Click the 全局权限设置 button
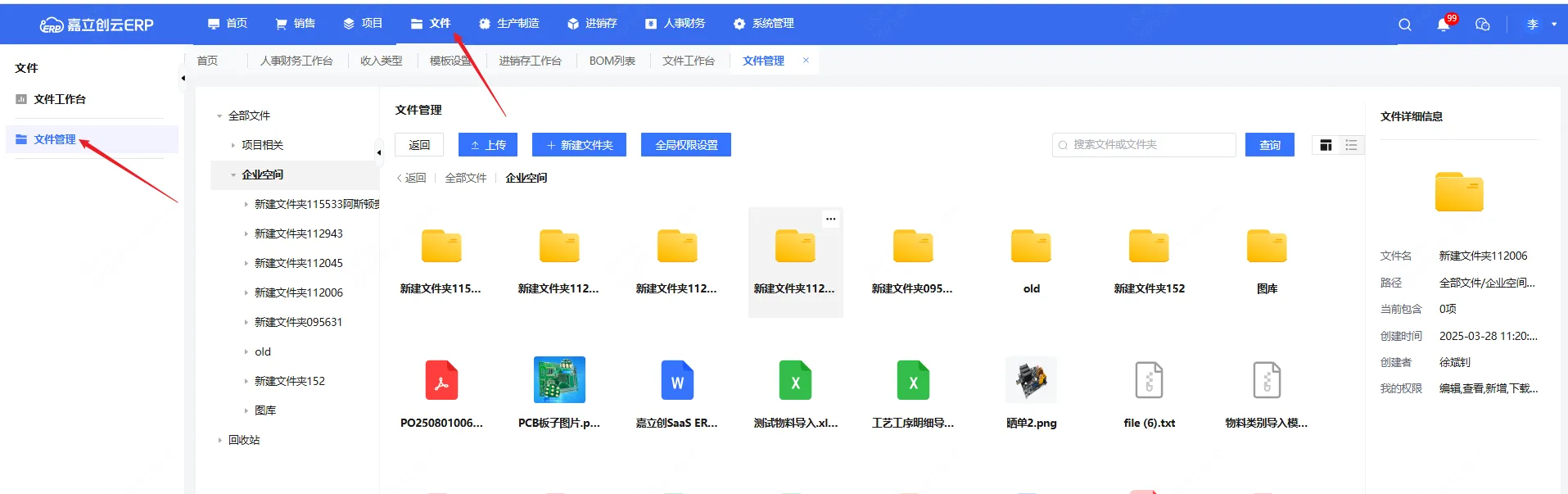1568x494 pixels. [x=686, y=145]
